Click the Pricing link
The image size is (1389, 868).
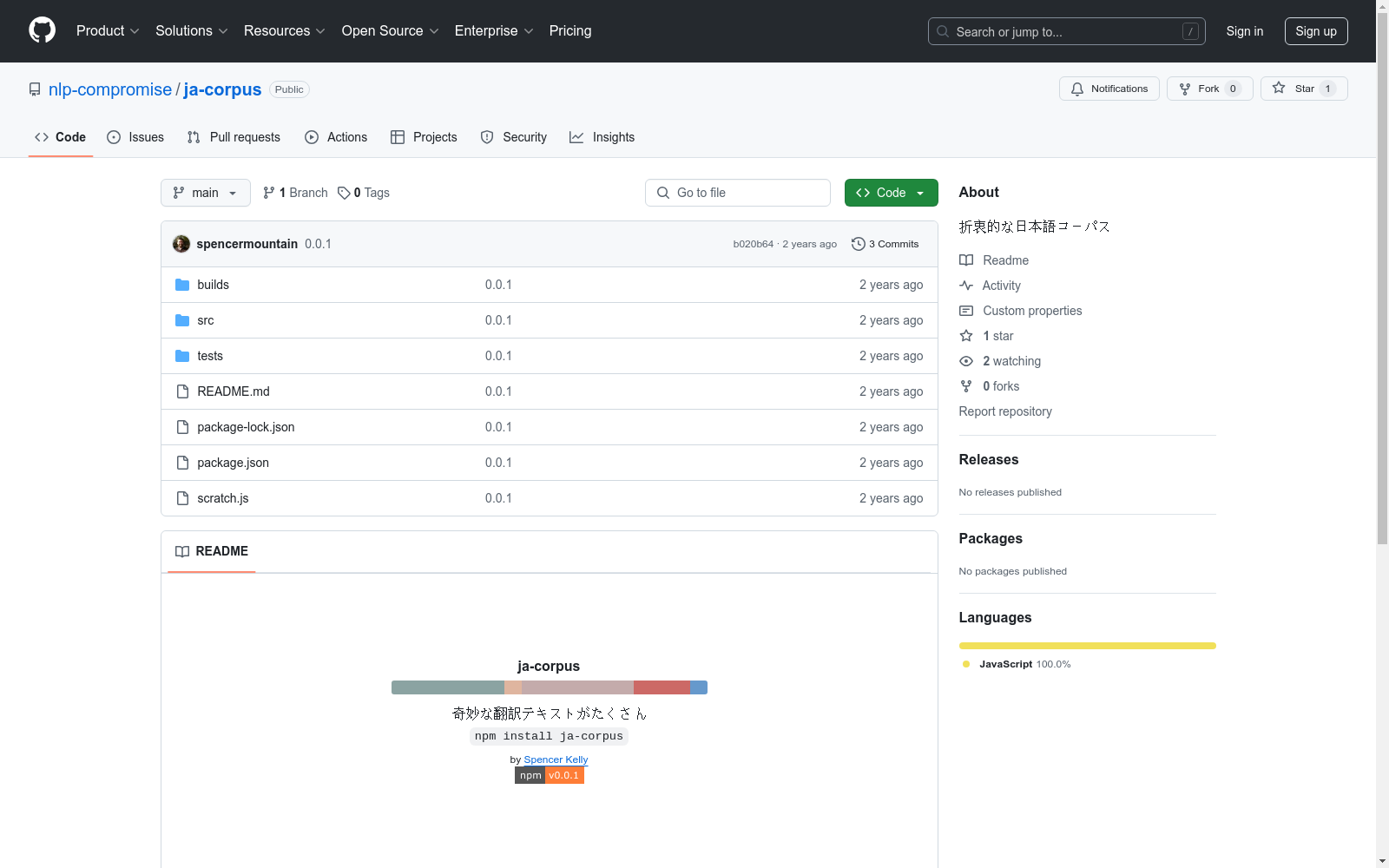pos(570,30)
